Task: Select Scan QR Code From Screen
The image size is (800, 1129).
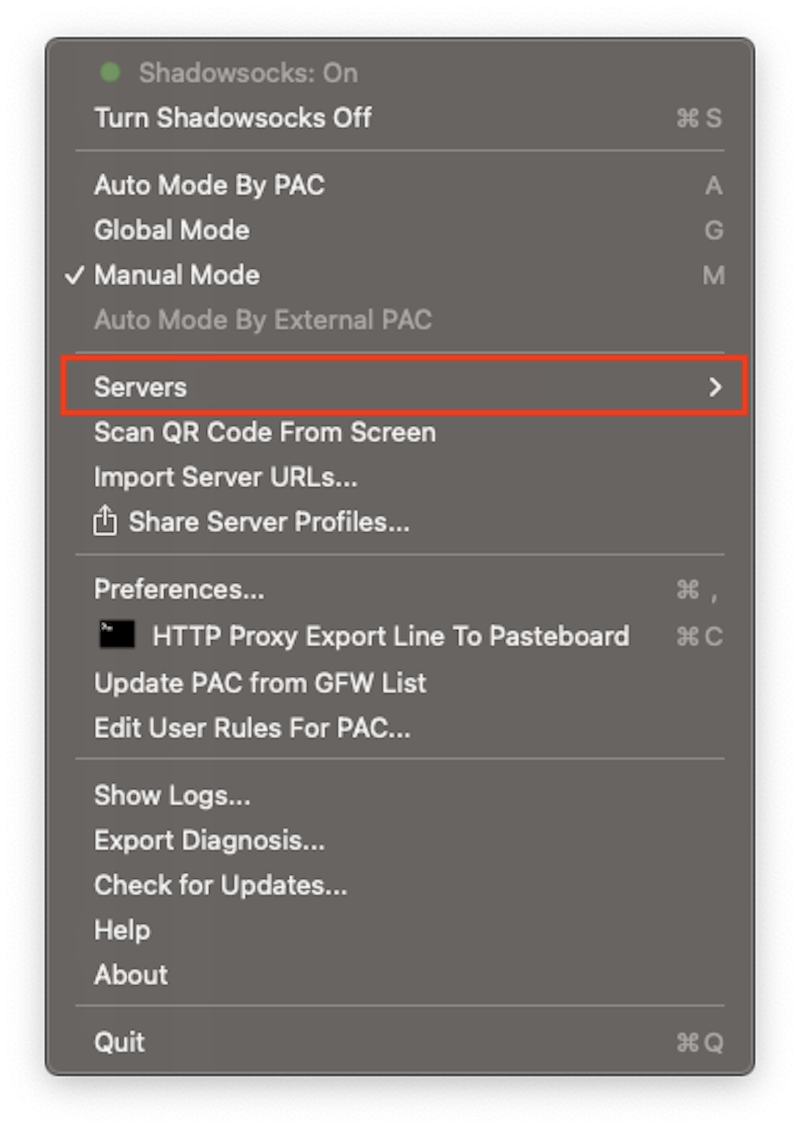Action: coord(264,432)
